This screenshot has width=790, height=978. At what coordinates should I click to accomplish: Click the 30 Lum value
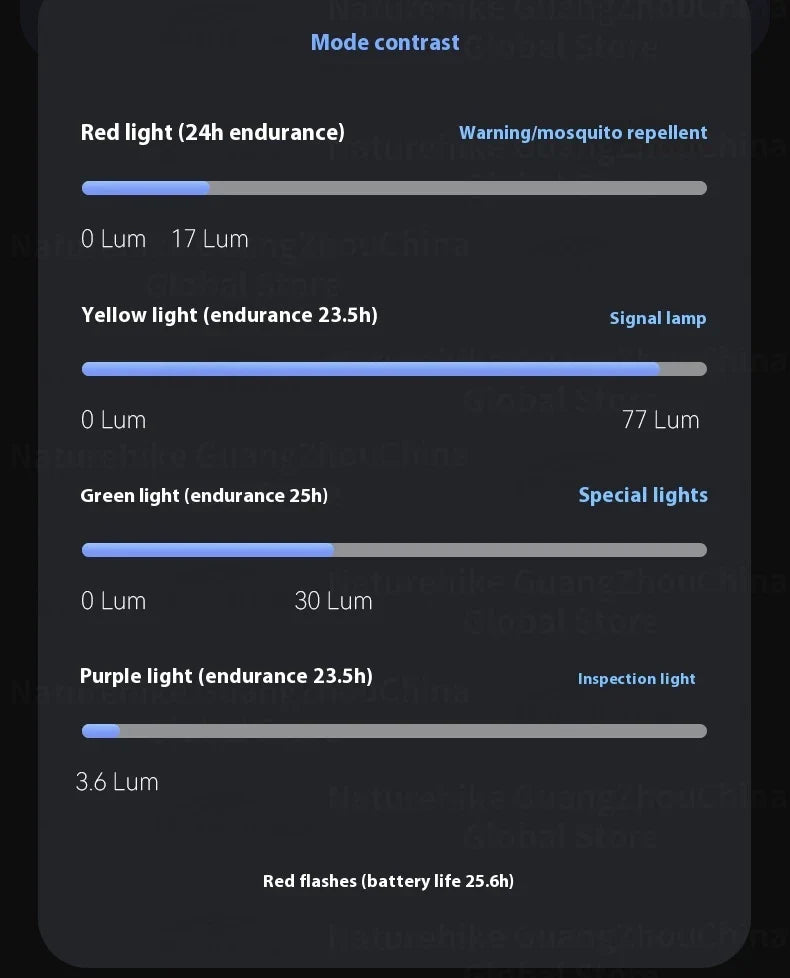pos(333,601)
